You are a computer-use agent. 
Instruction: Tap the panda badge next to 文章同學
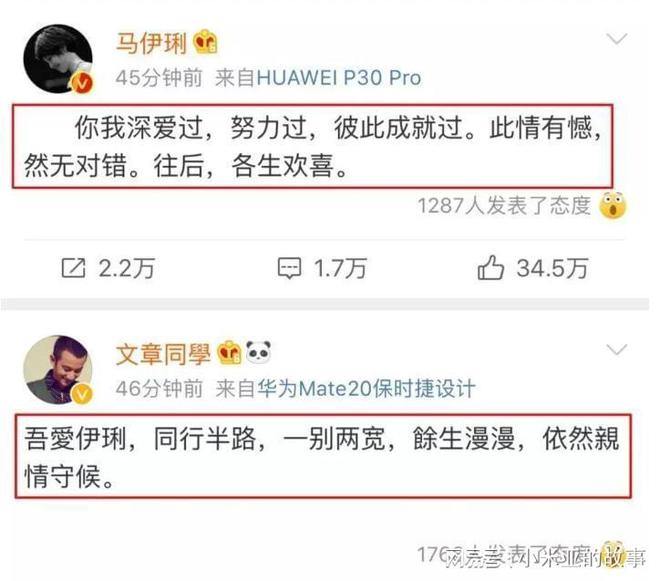click(258, 352)
